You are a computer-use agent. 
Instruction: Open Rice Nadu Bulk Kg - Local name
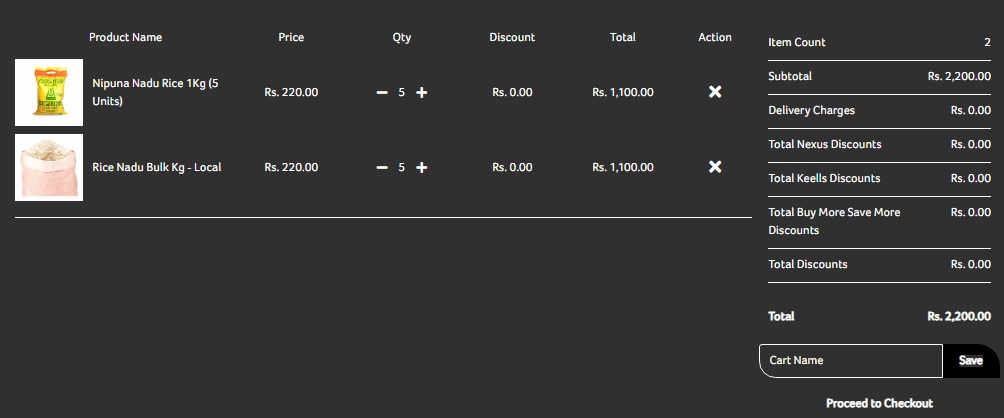157,167
